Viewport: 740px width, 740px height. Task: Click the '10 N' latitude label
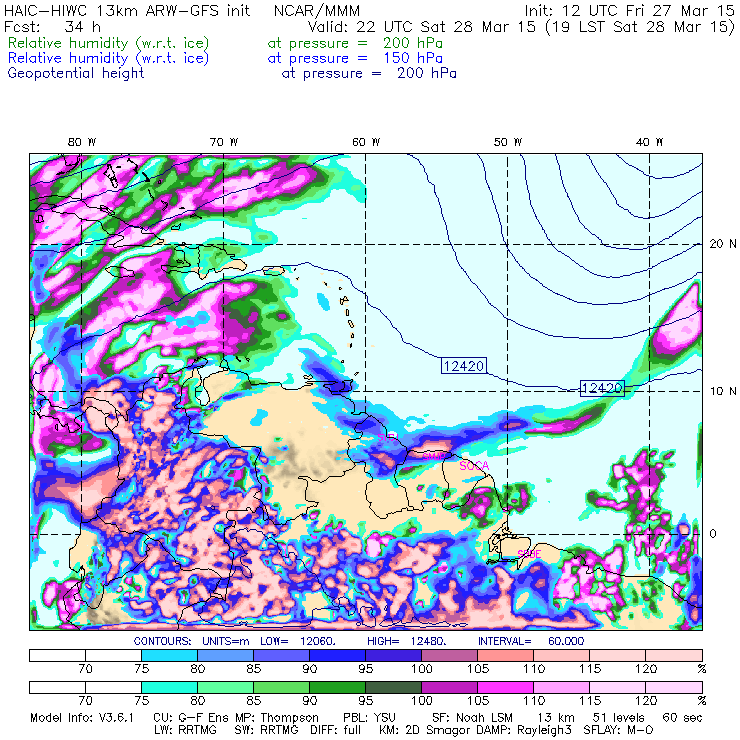pos(723,391)
